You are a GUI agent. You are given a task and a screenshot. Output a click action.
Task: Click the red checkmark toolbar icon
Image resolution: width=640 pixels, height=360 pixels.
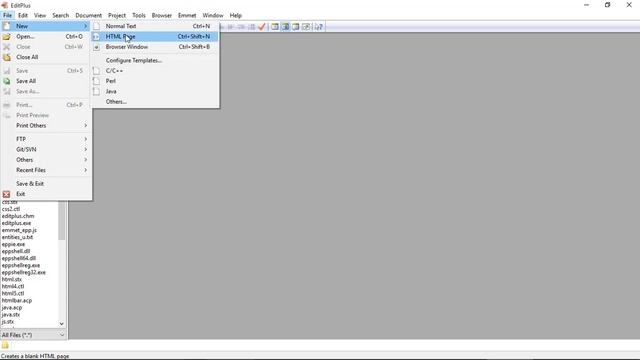(262, 27)
